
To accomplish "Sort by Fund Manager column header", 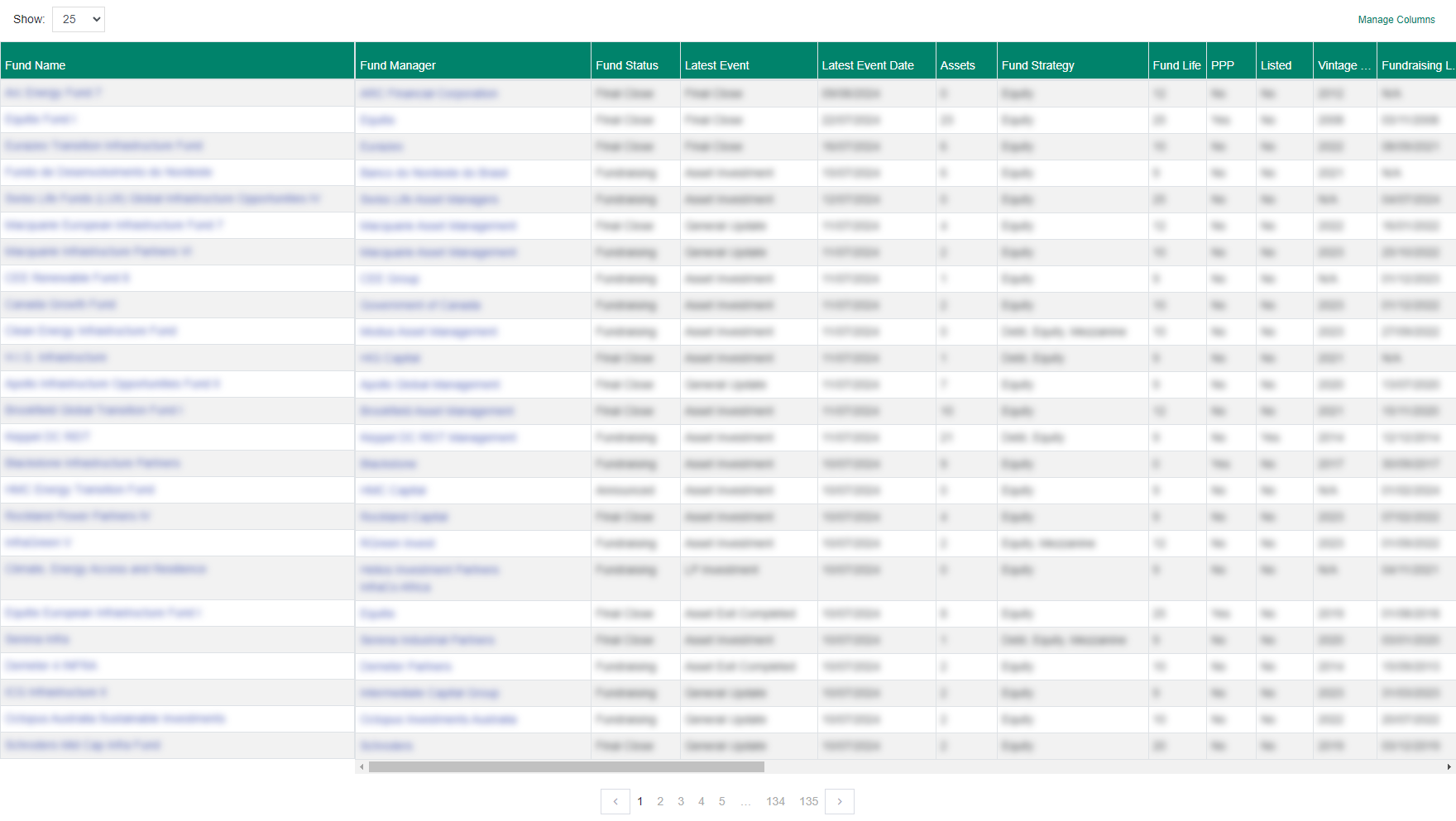I will coord(397,65).
